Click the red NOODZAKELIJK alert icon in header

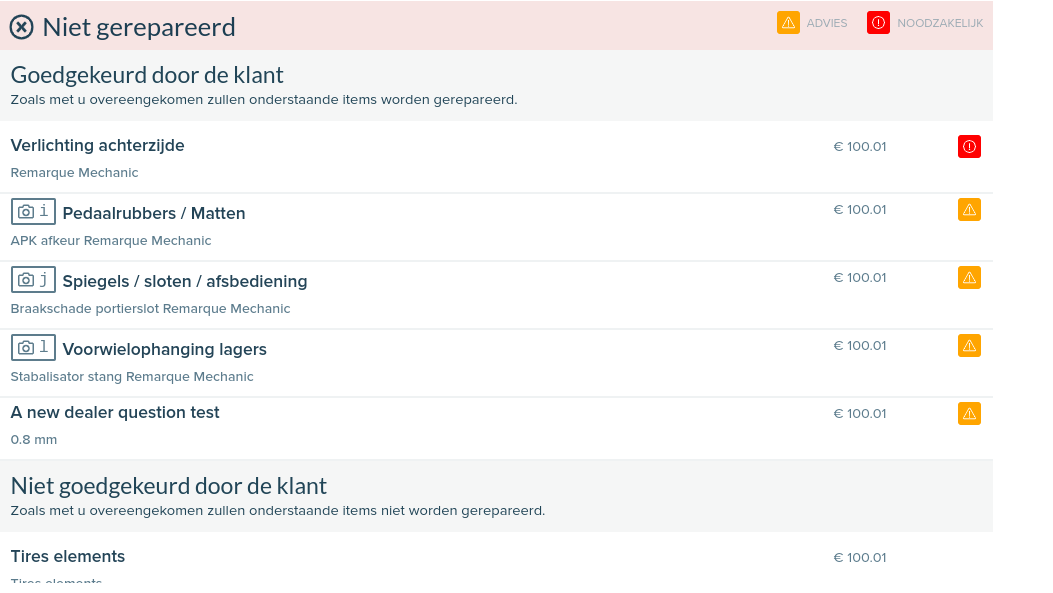tap(878, 23)
